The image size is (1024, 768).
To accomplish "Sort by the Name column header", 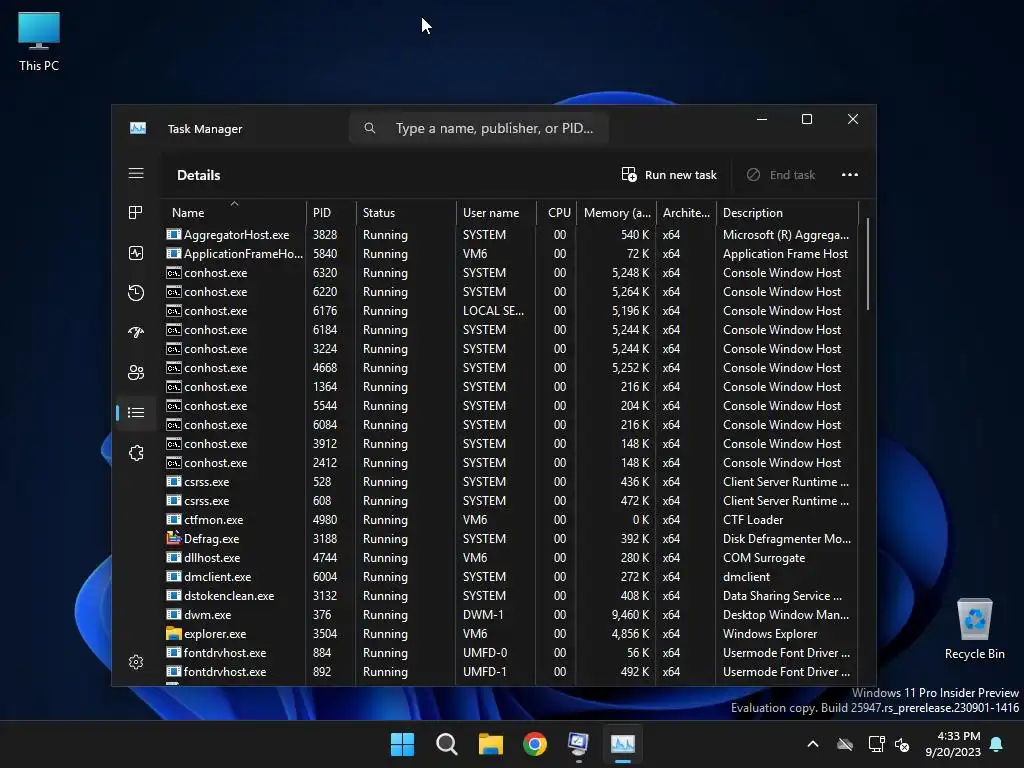I will pos(234,212).
